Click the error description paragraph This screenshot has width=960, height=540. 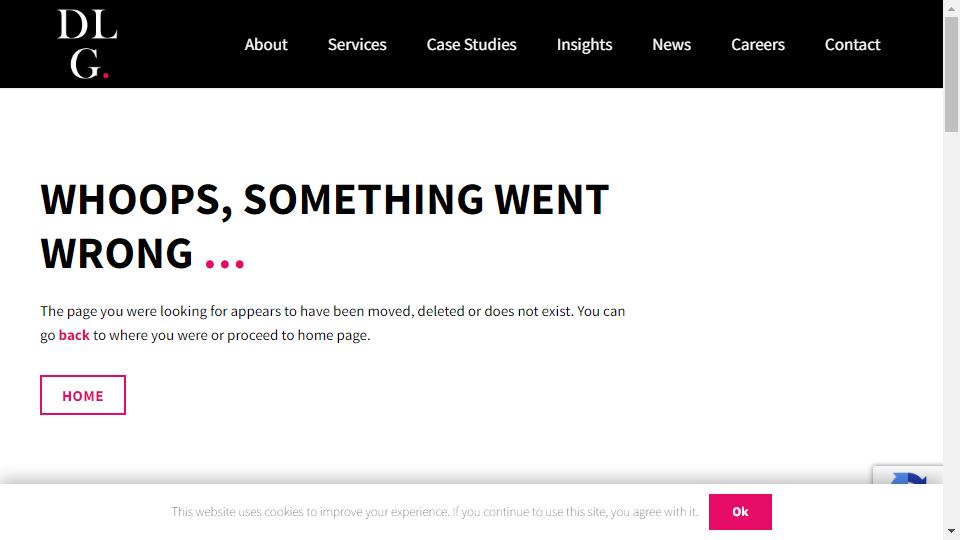[x=332, y=323]
